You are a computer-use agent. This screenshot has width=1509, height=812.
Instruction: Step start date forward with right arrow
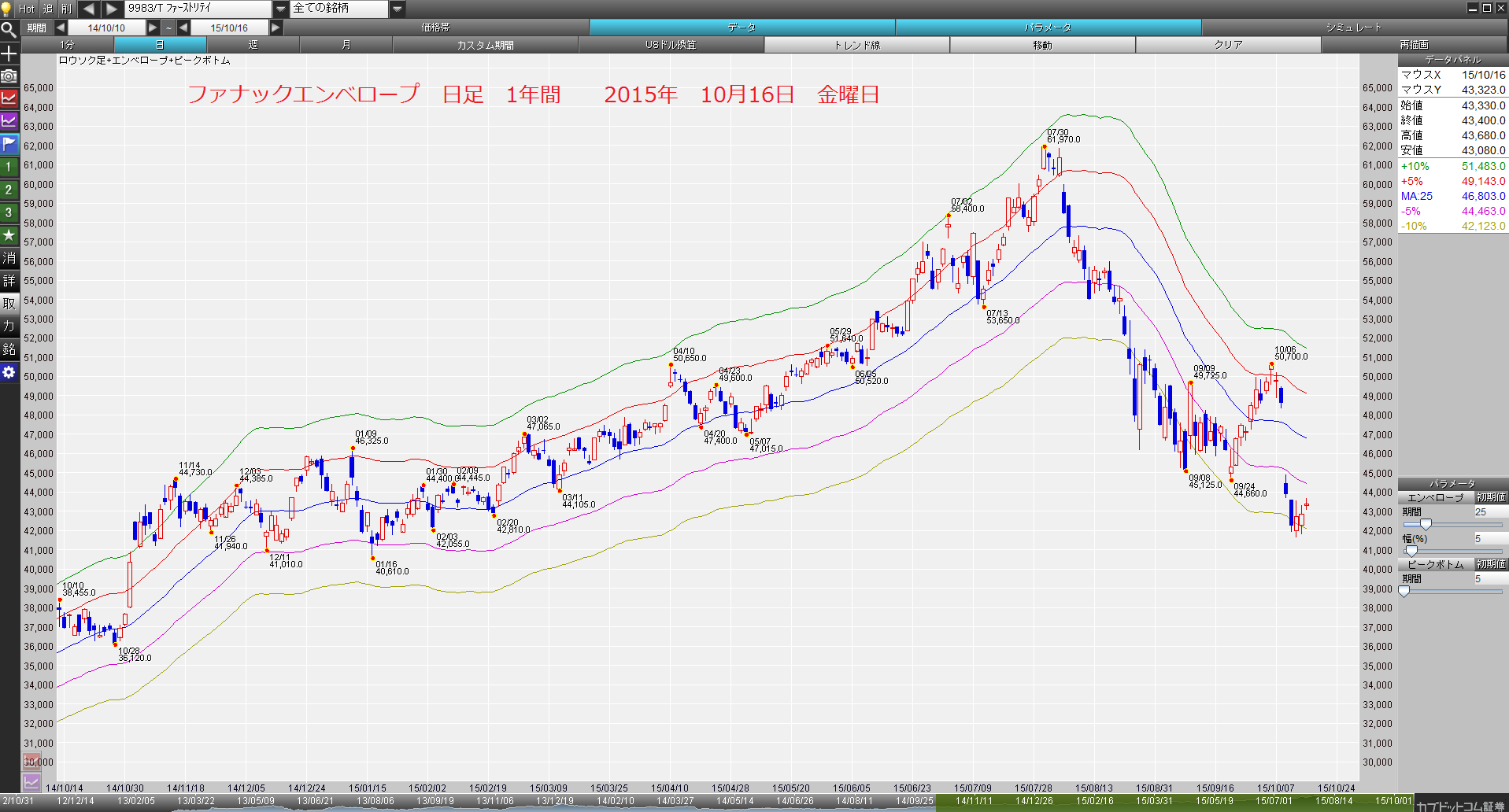(153, 28)
